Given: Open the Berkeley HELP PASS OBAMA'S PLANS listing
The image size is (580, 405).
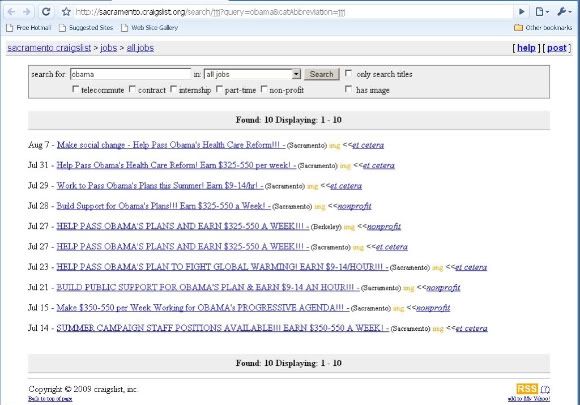Looking at the screenshot, I should coord(183,226).
